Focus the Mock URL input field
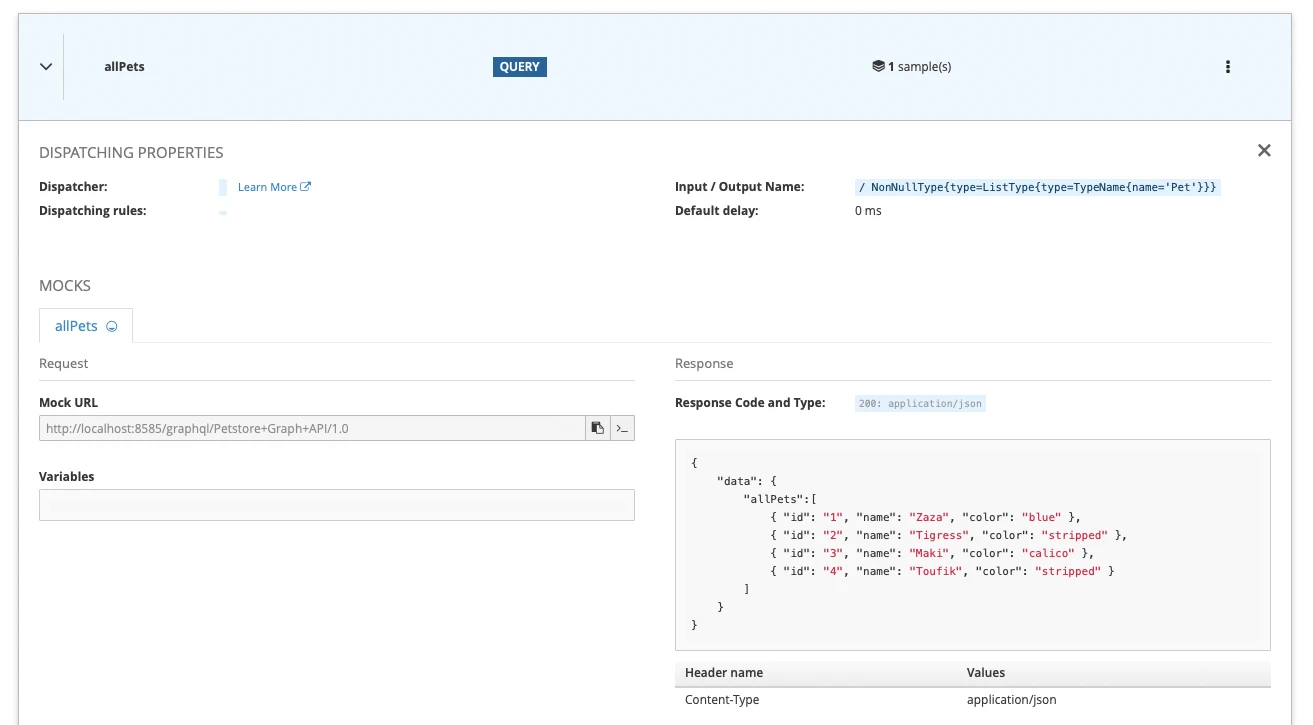The height and width of the screenshot is (725, 1313). (x=312, y=428)
